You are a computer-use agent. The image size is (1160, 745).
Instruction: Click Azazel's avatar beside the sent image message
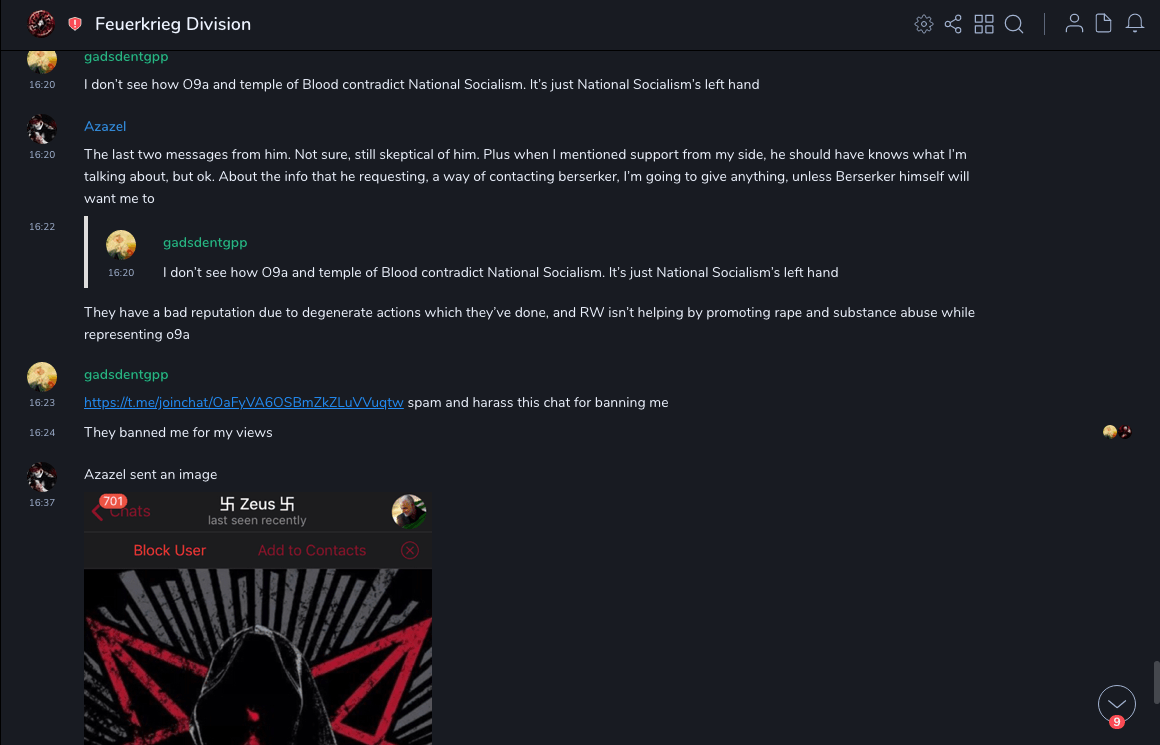click(42, 476)
